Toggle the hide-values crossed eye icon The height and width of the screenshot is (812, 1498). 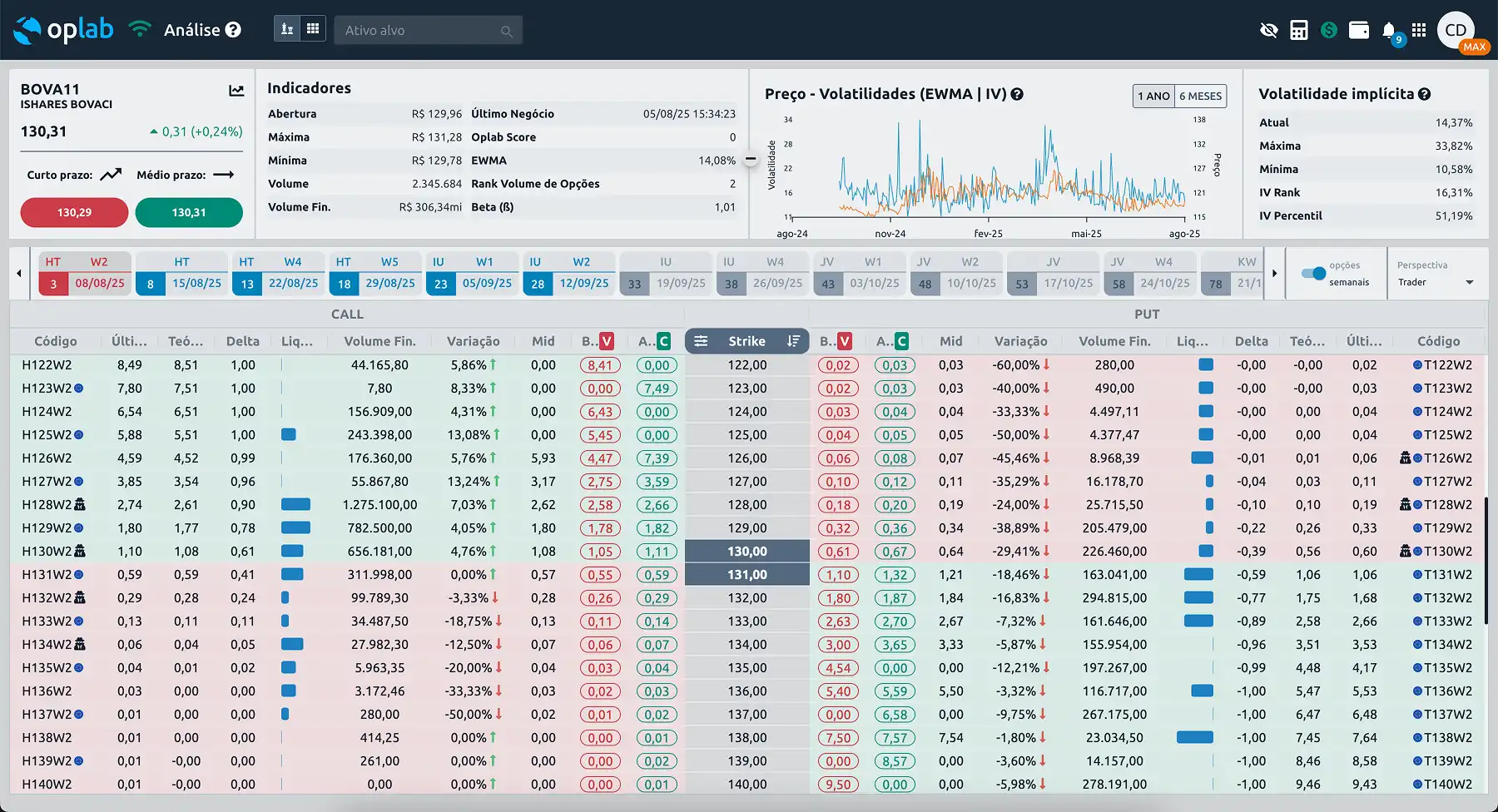1268,30
